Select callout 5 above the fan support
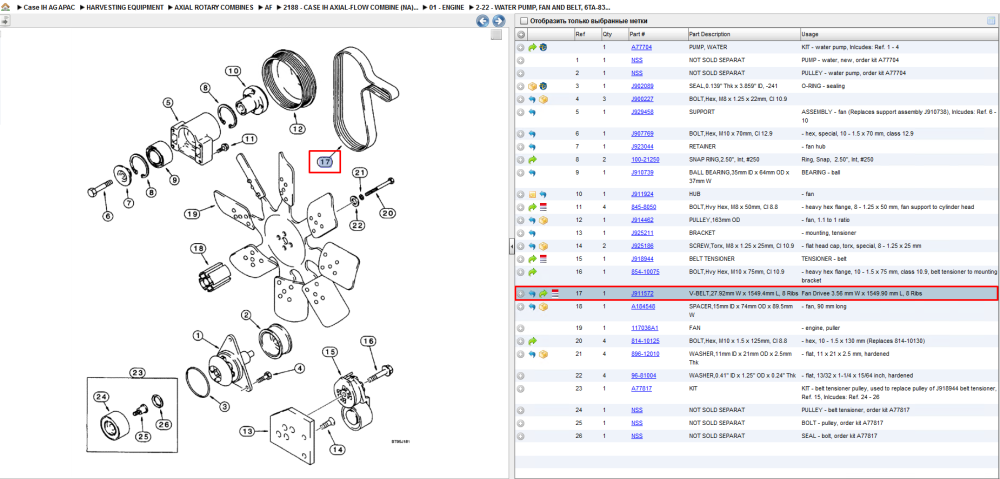This screenshot has width=1000, height=479. tap(168, 101)
